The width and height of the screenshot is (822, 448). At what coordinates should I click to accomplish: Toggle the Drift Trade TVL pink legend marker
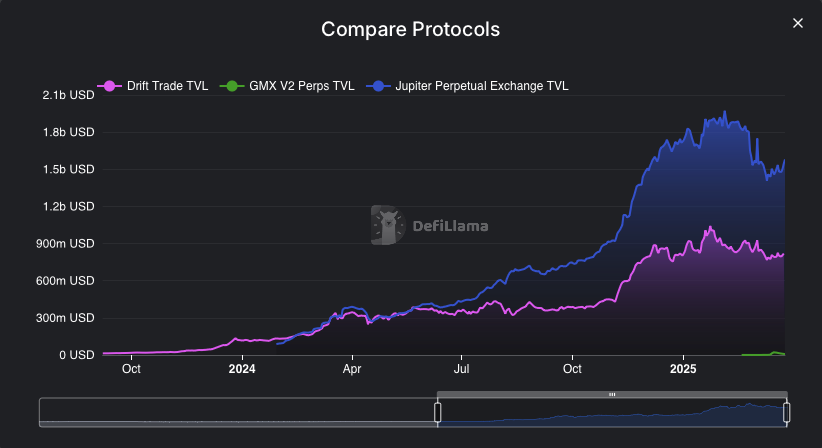(x=110, y=86)
